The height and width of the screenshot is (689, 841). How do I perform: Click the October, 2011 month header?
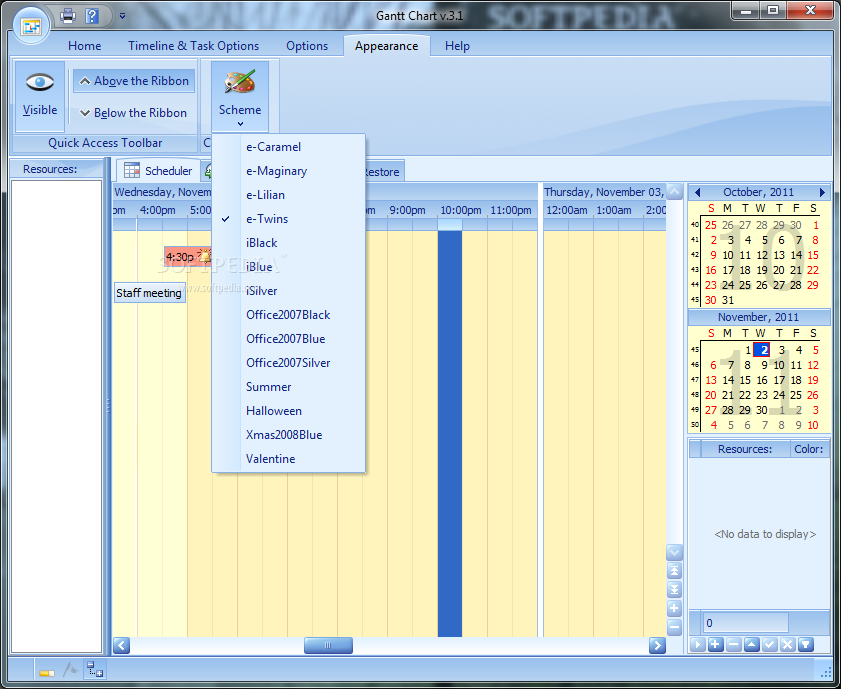pos(758,192)
